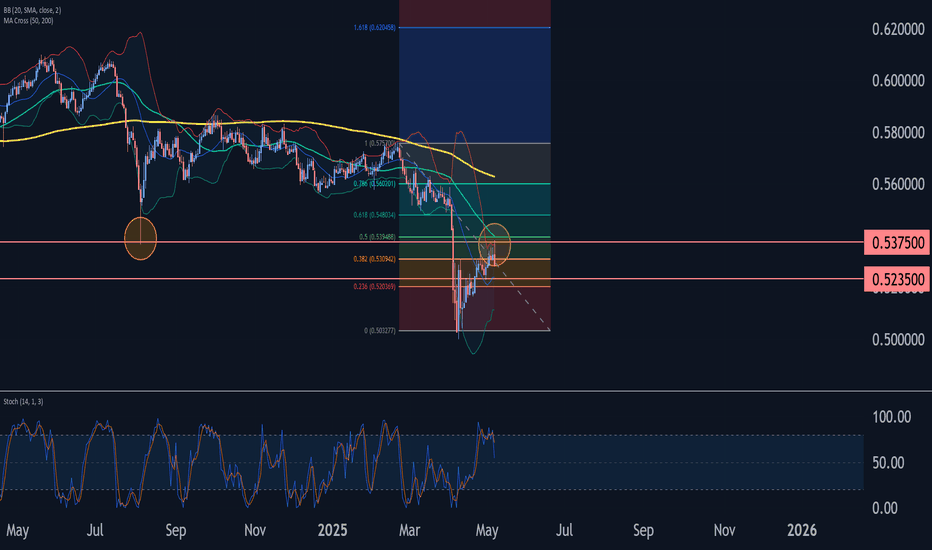Click the 2026 label on the time axis
Viewport: 932px width, 550px height.
tap(802, 530)
